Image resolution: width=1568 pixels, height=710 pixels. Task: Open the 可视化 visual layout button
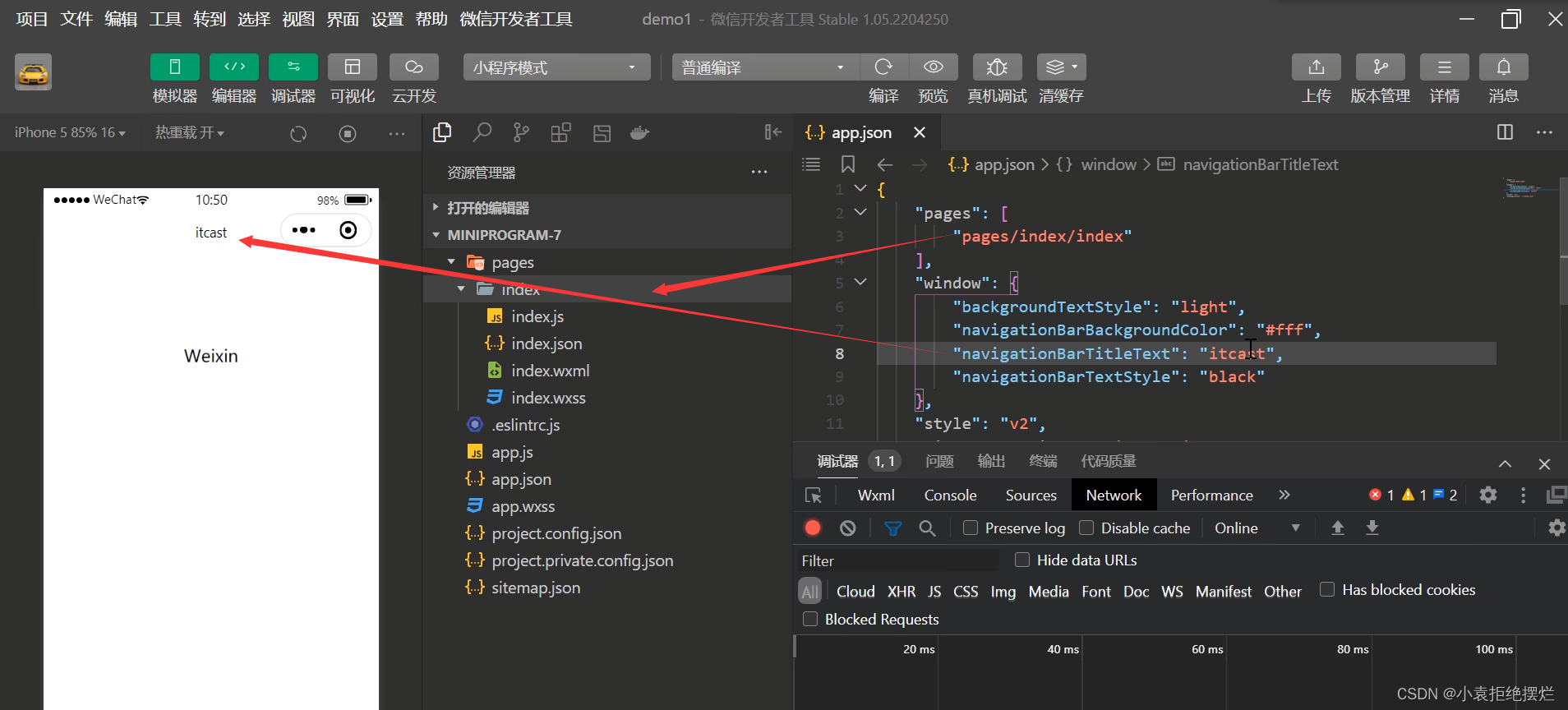[x=353, y=67]
